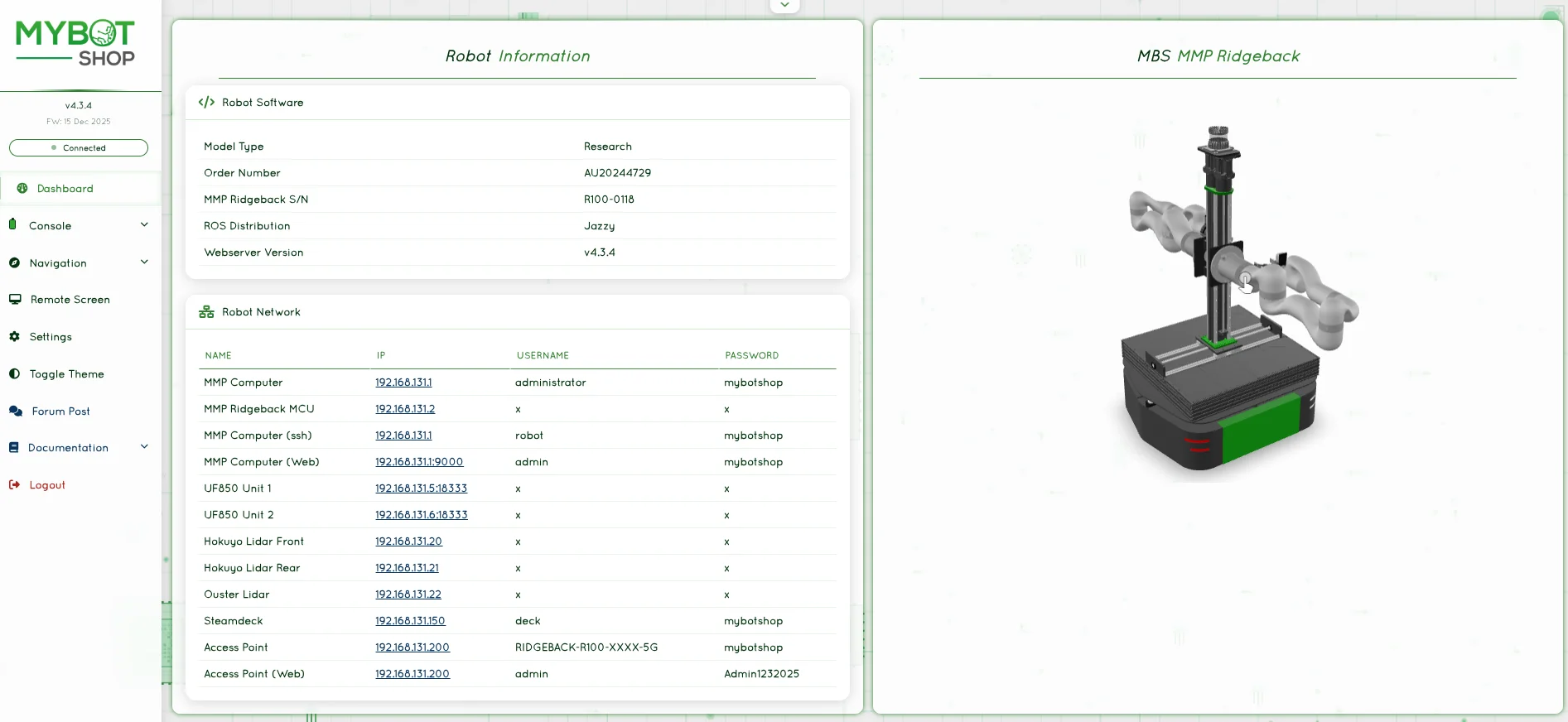Click the Connected status button

pyautogui.click(x=79, y=148)
